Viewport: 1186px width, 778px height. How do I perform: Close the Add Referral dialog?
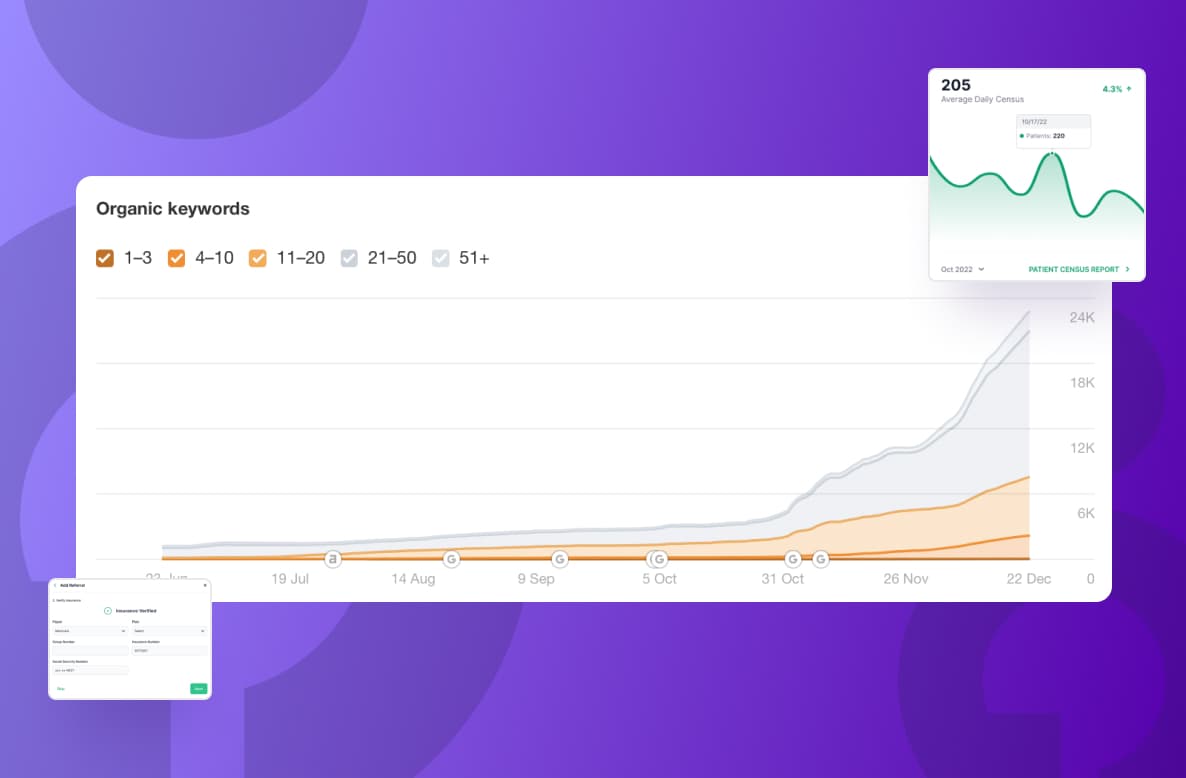(205, 585)
